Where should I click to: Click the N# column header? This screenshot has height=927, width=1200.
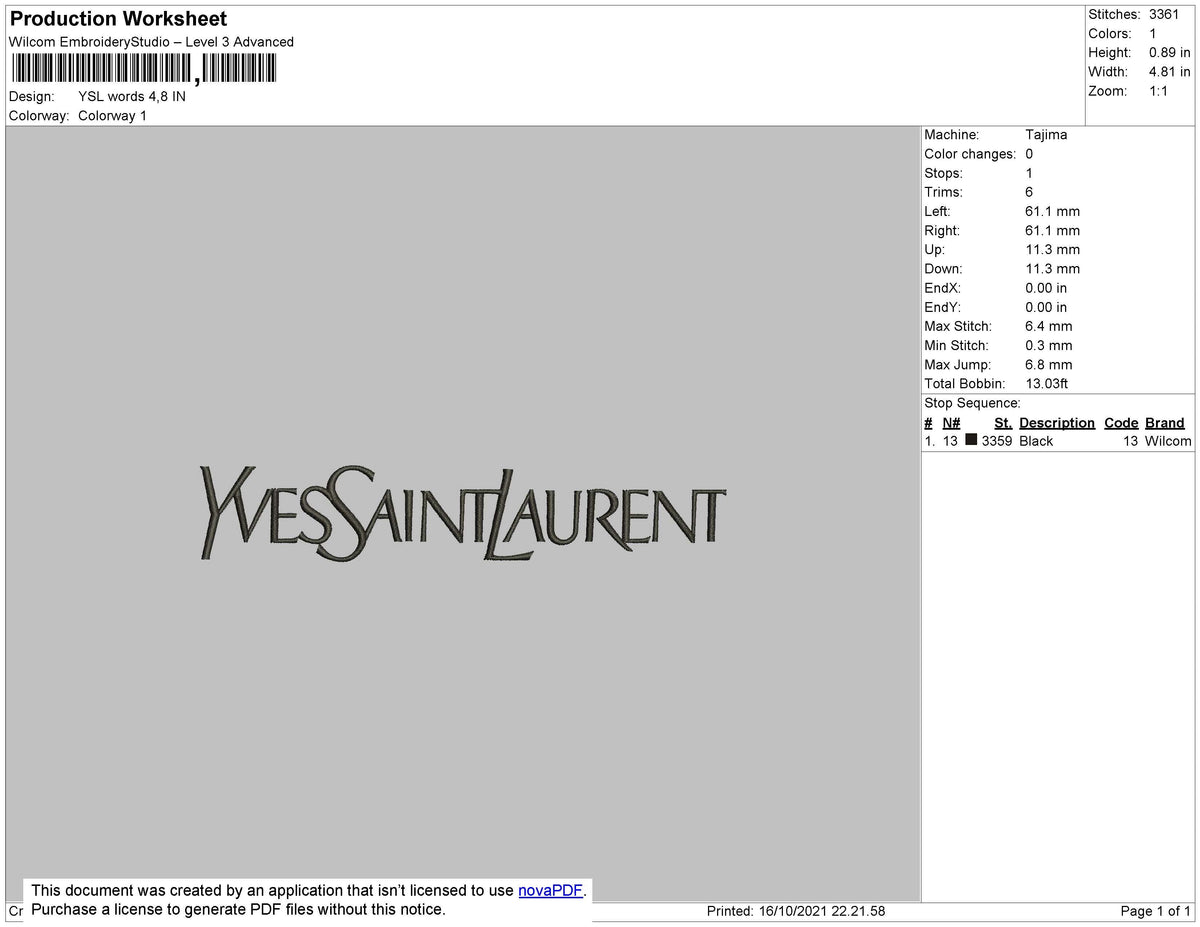point(950,422)
